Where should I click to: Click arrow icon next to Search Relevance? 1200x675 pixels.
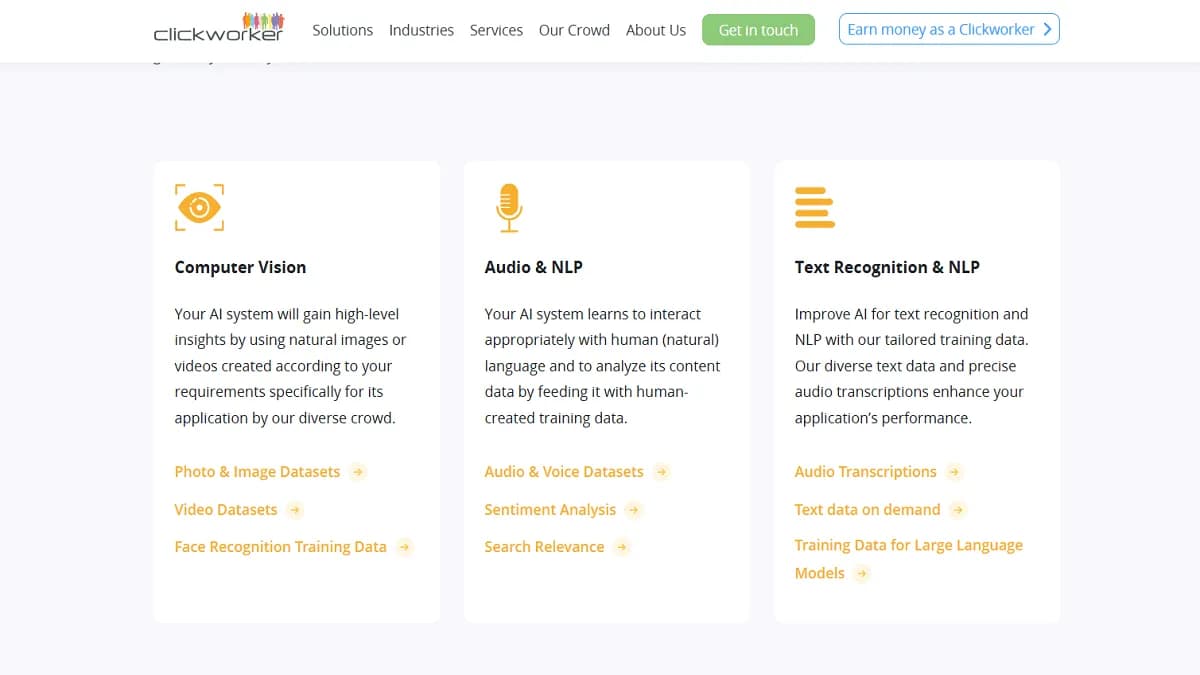(x=622, y=547)
